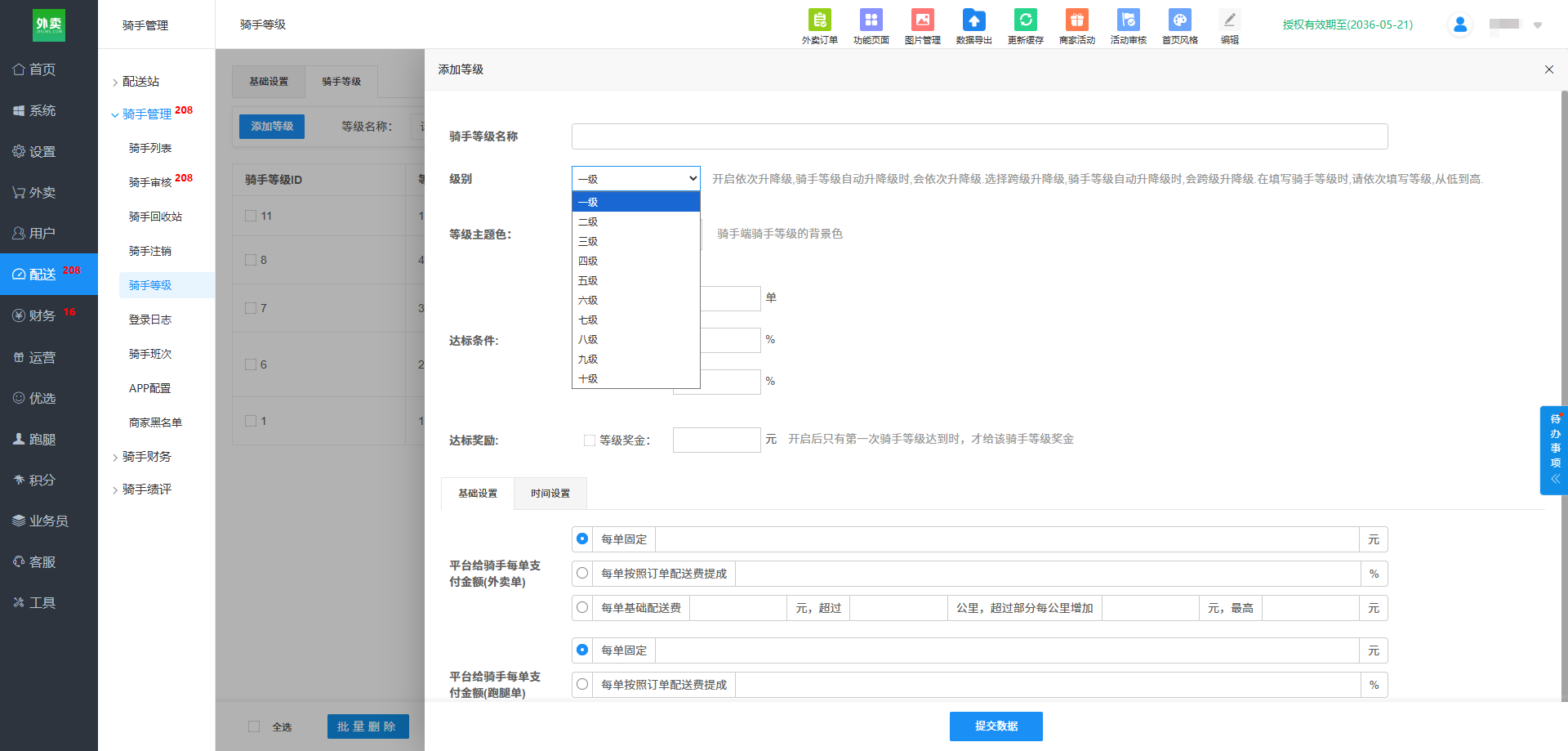Click the 每单固定 amount field for 外卖单
The image size is (1568, 751).
(x=1007, y=539)
